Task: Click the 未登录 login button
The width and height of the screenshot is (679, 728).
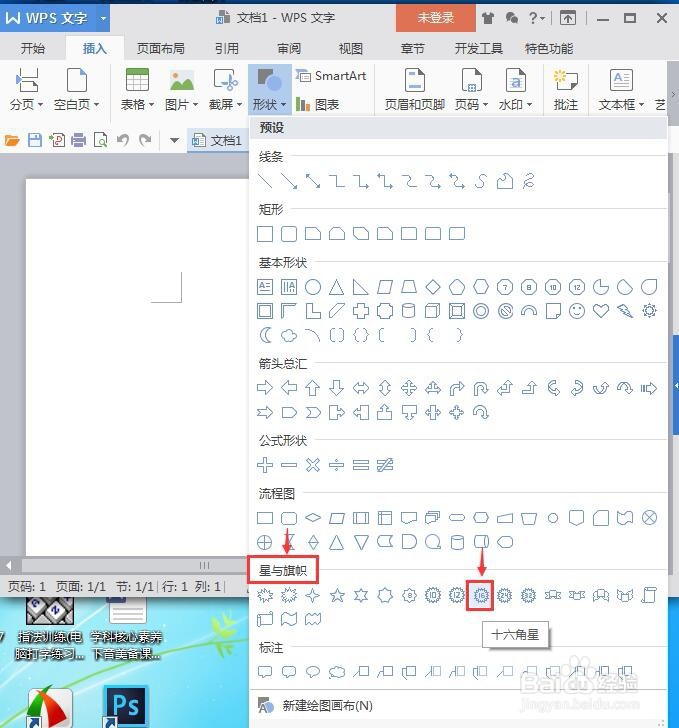Action: 436,18
